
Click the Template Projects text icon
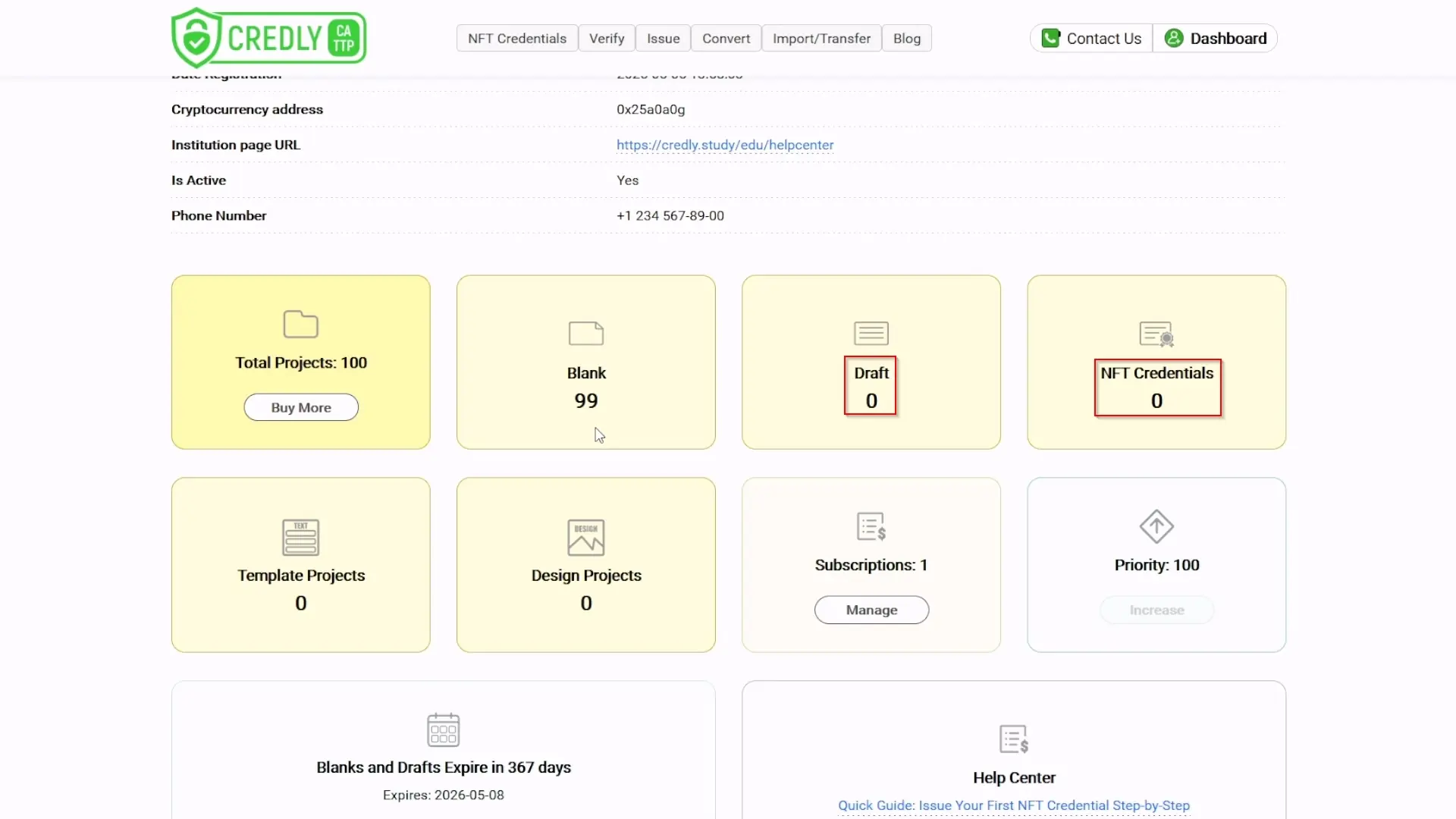(301, 538)
